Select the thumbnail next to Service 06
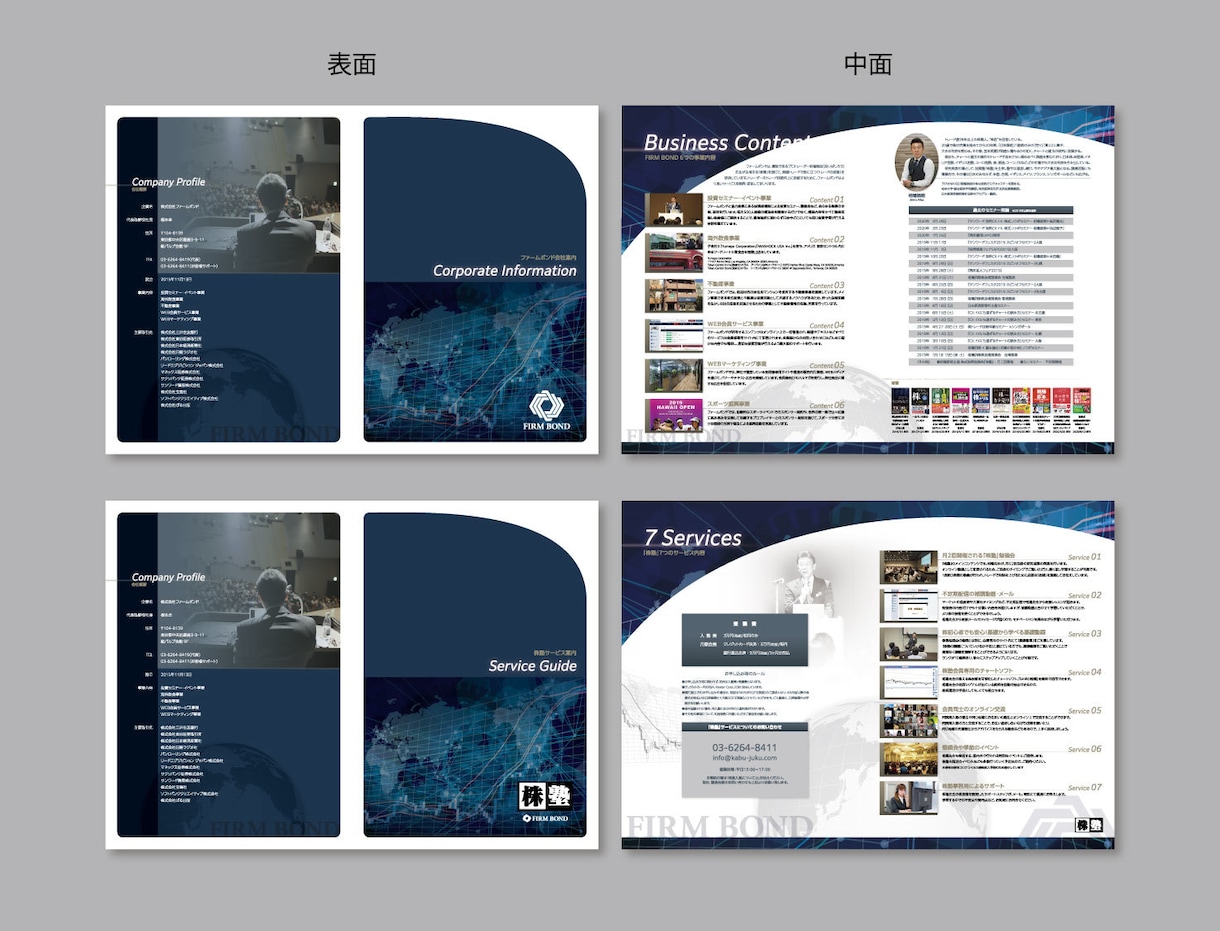This screenshot has width=1220, height=931. click(x=908, y=758)
